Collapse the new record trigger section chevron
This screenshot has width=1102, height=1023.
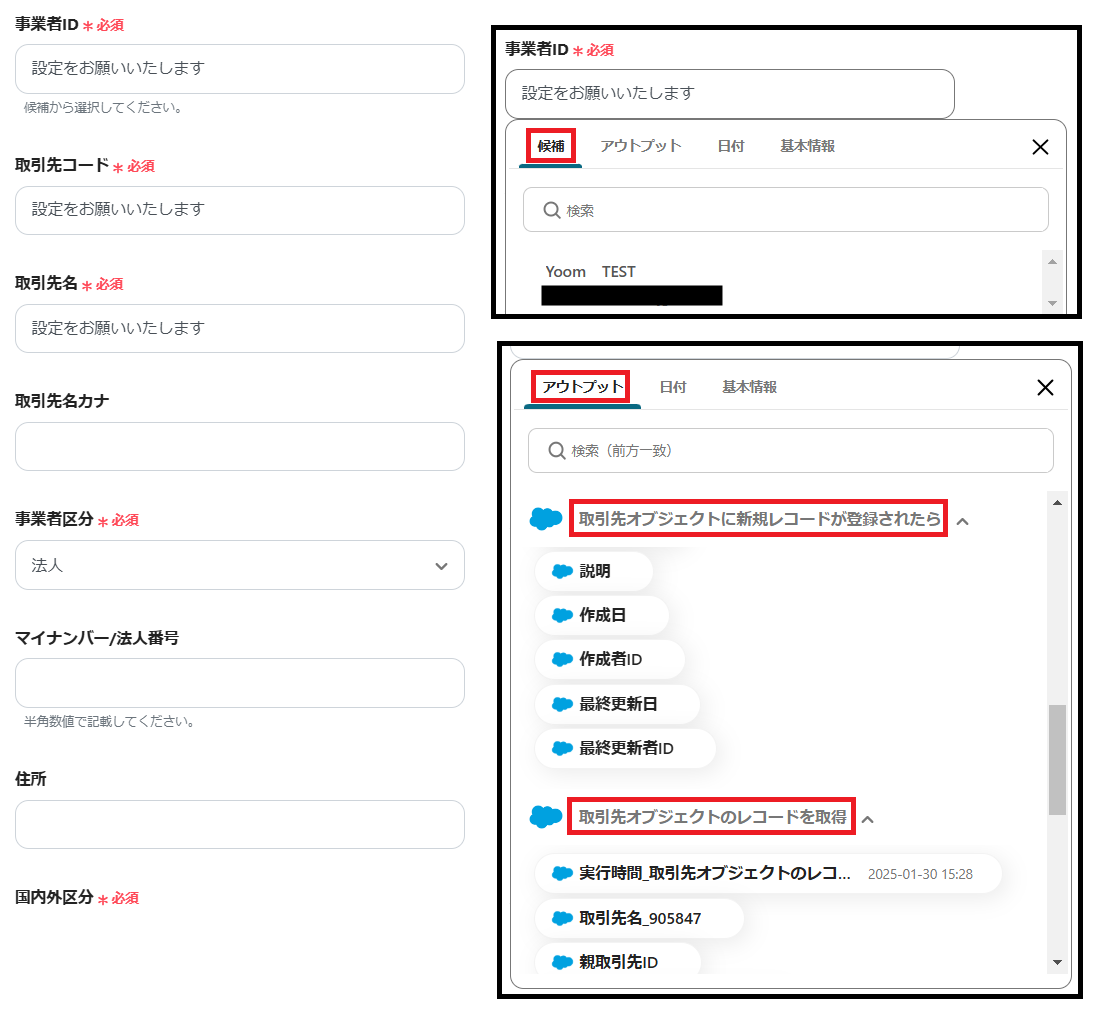[963, 521]
